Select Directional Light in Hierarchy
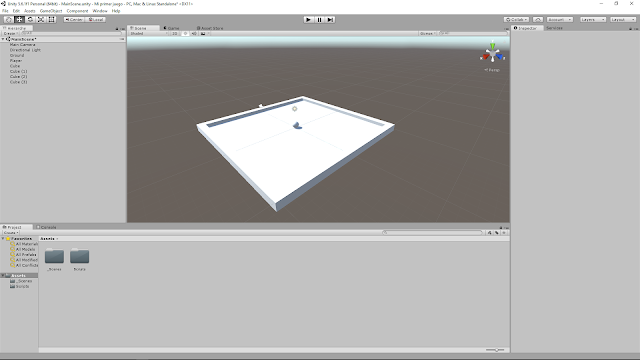Screen dimensions: 640x360 pos(25,50)
